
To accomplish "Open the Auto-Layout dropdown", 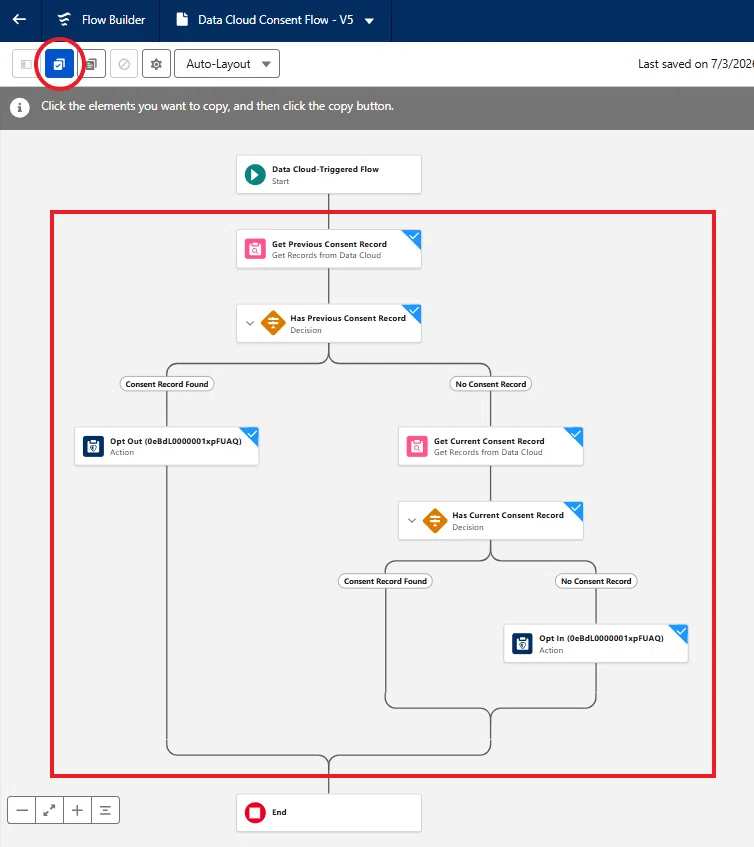I will point(227,64).
